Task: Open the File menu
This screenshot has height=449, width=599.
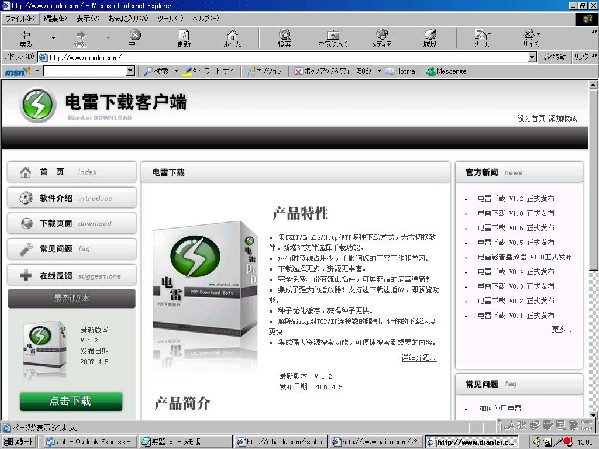Action: (20, 18)
